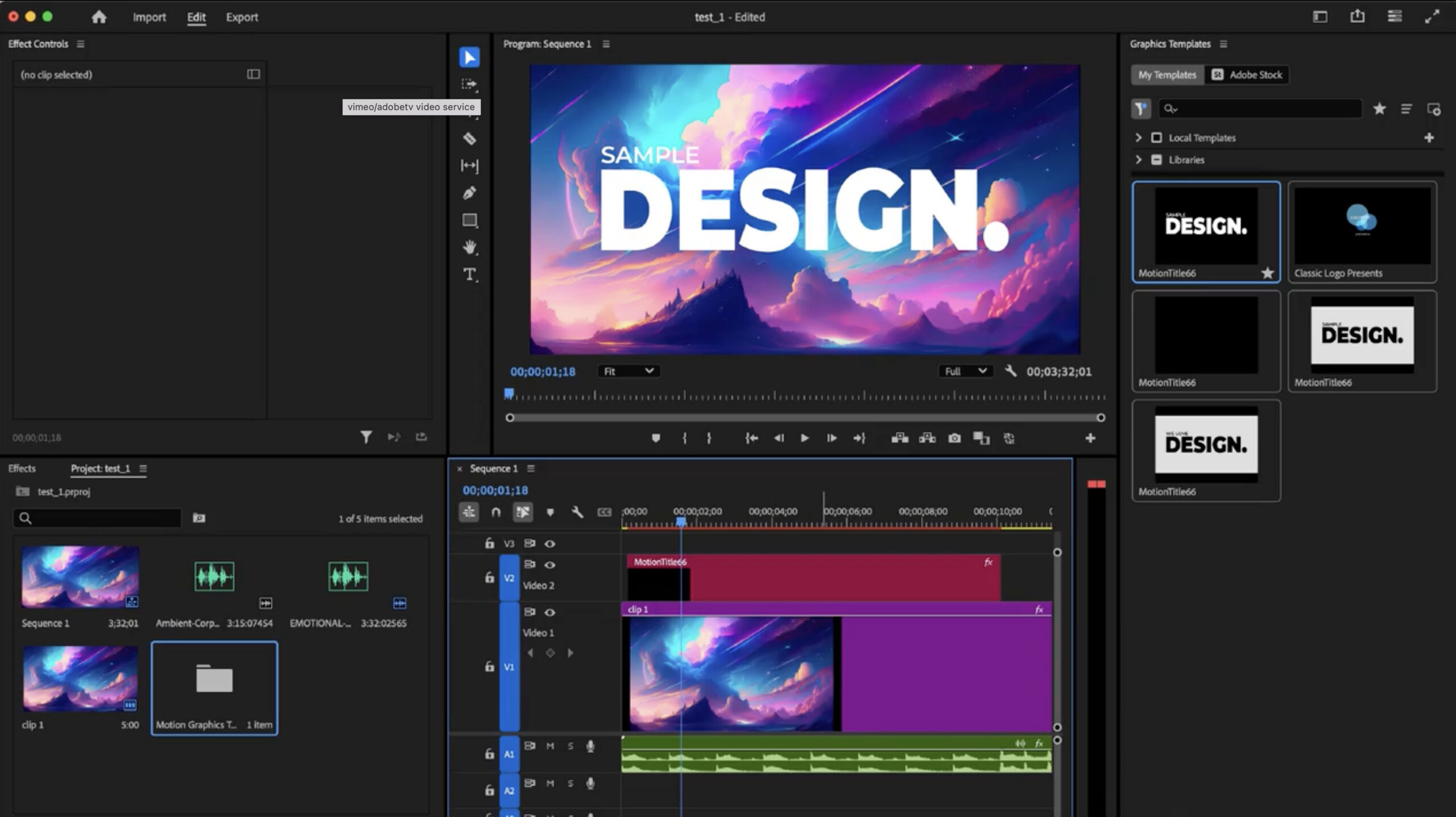Select the Track Select Forward tool
1456x817 pixels.
click(469, 85)
